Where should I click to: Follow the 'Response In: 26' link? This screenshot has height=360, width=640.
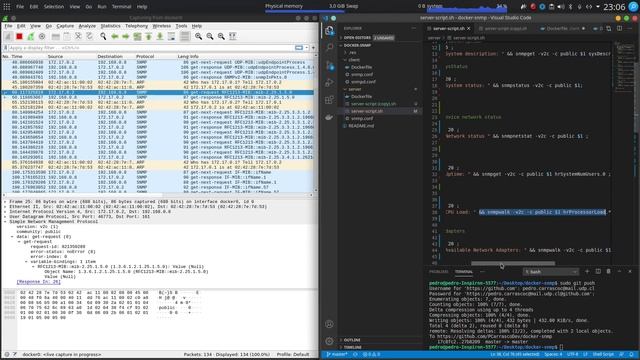38,282
